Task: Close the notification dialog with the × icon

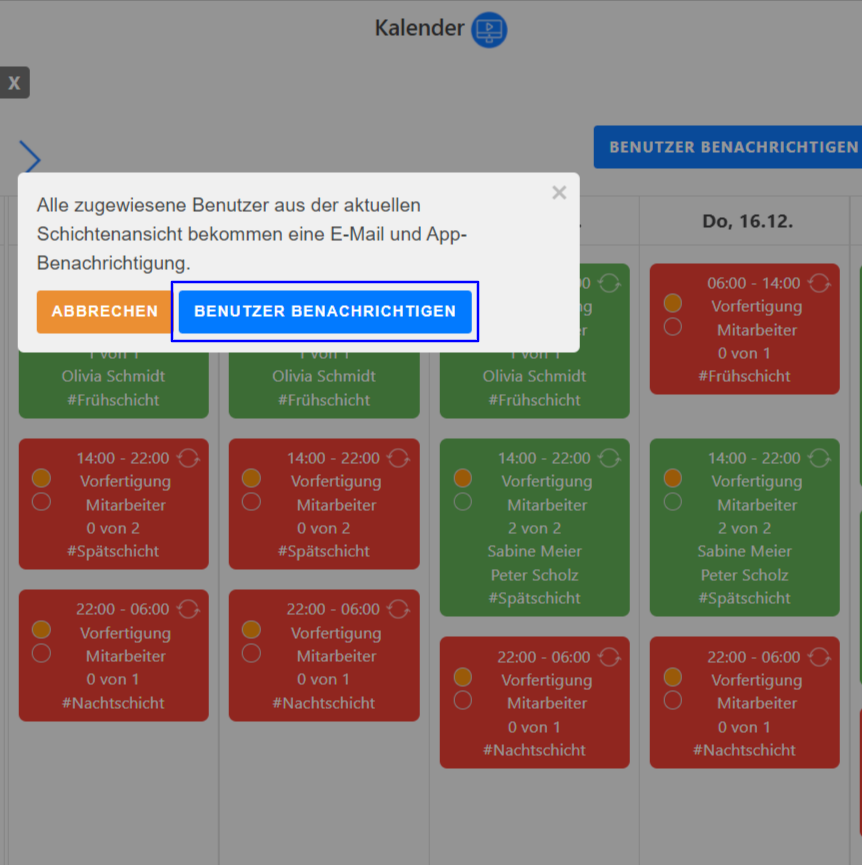Action: [x=559, y=193]
